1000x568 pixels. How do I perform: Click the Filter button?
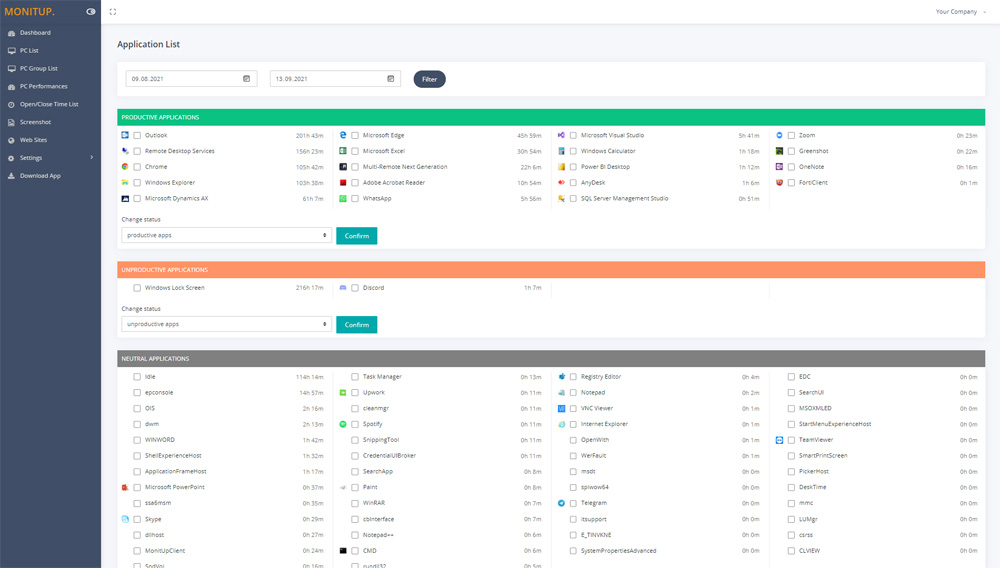coord(429,79)
